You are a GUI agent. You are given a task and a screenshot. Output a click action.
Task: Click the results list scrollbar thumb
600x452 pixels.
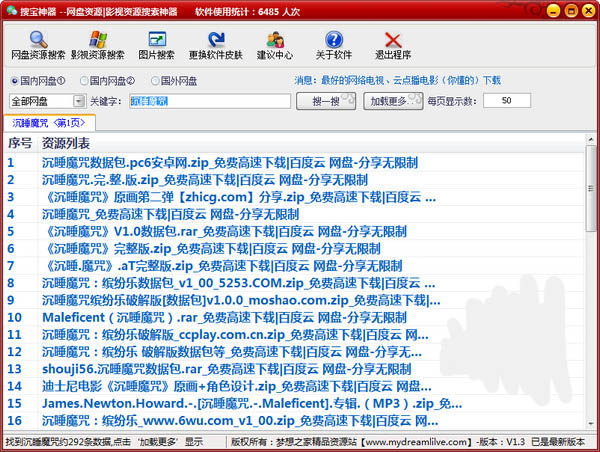[591, 188]
